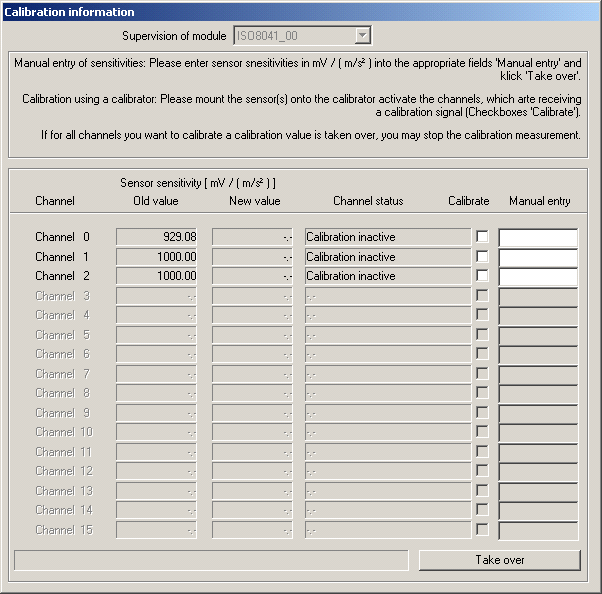Click Channel 2 Calibration inactive status field
The image size is (602, 594).
pos(387,276)
